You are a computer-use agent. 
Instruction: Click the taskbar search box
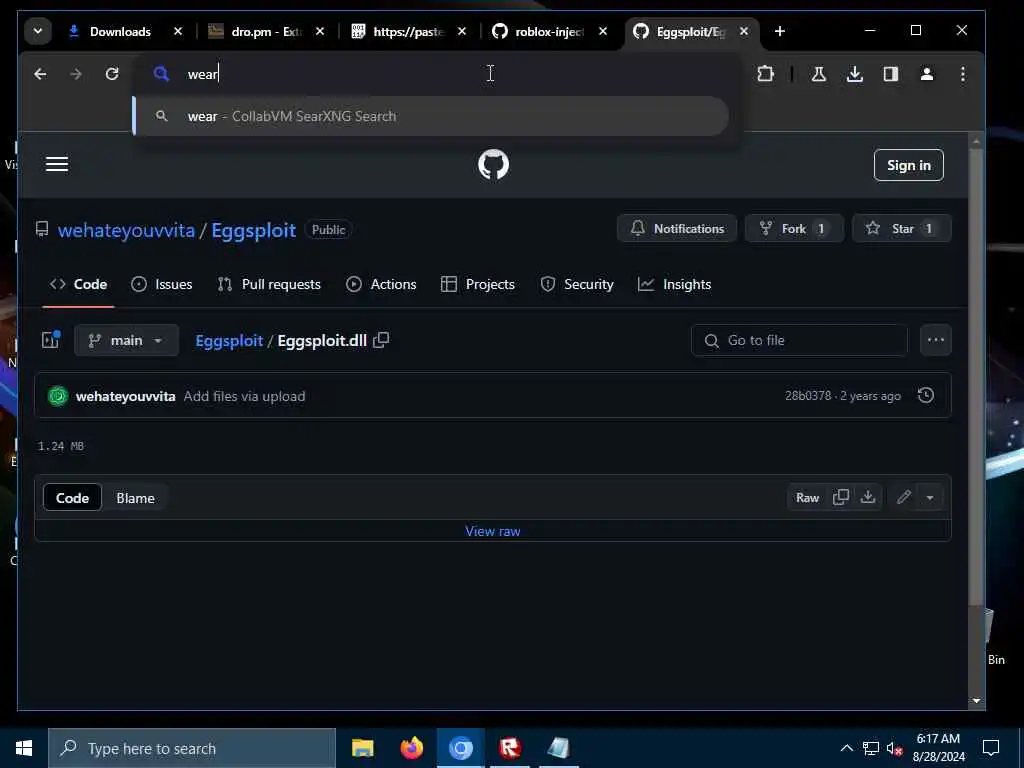(192, 748)
